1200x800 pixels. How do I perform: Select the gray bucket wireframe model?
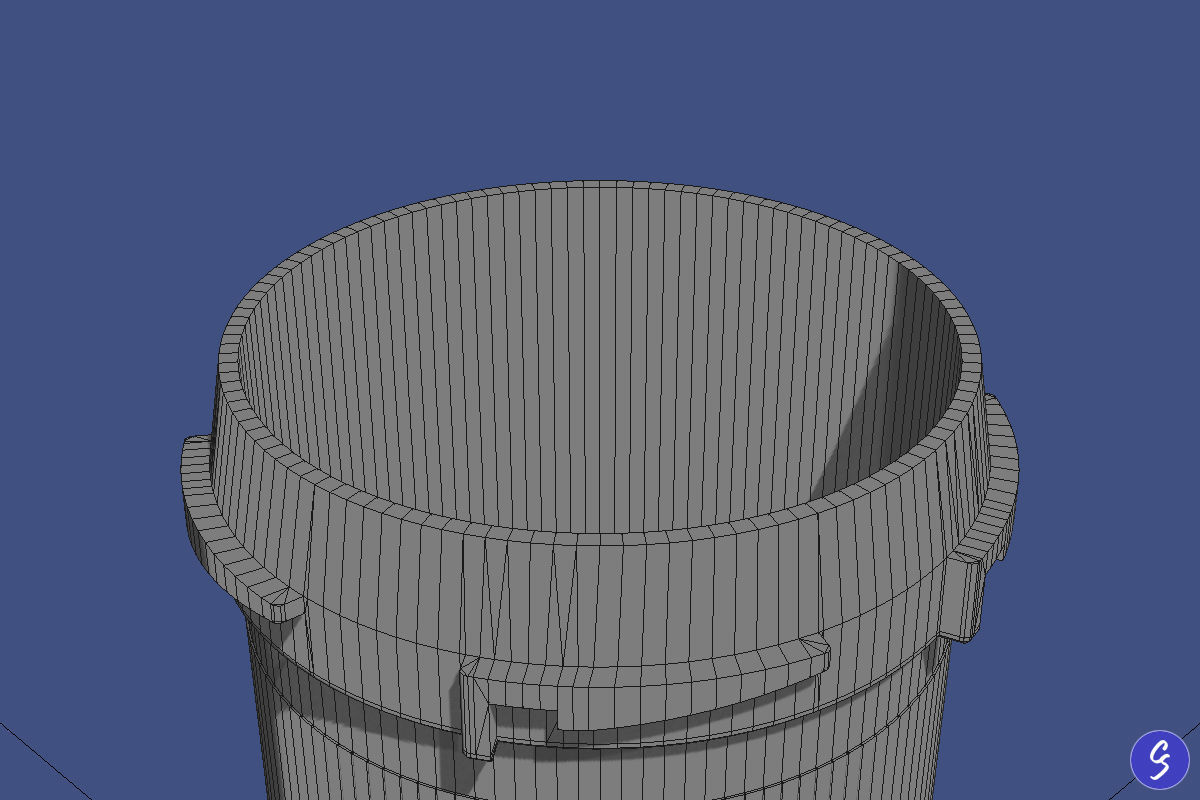(600, 490)
